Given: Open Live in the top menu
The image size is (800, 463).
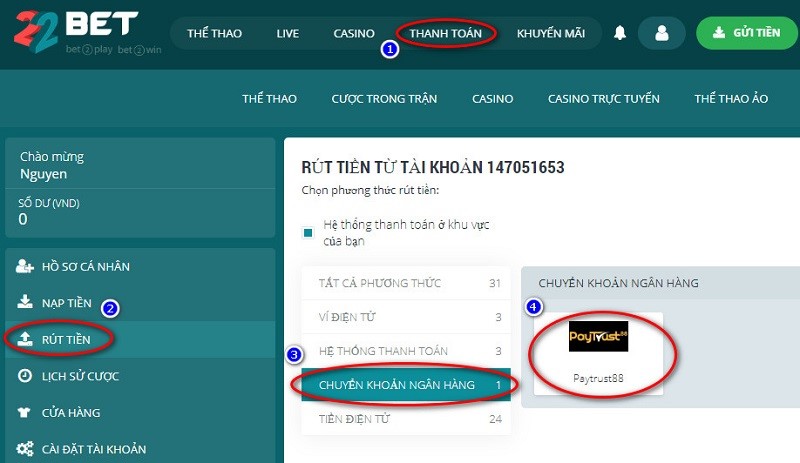Looking at the screenshot, I should 287,33.
